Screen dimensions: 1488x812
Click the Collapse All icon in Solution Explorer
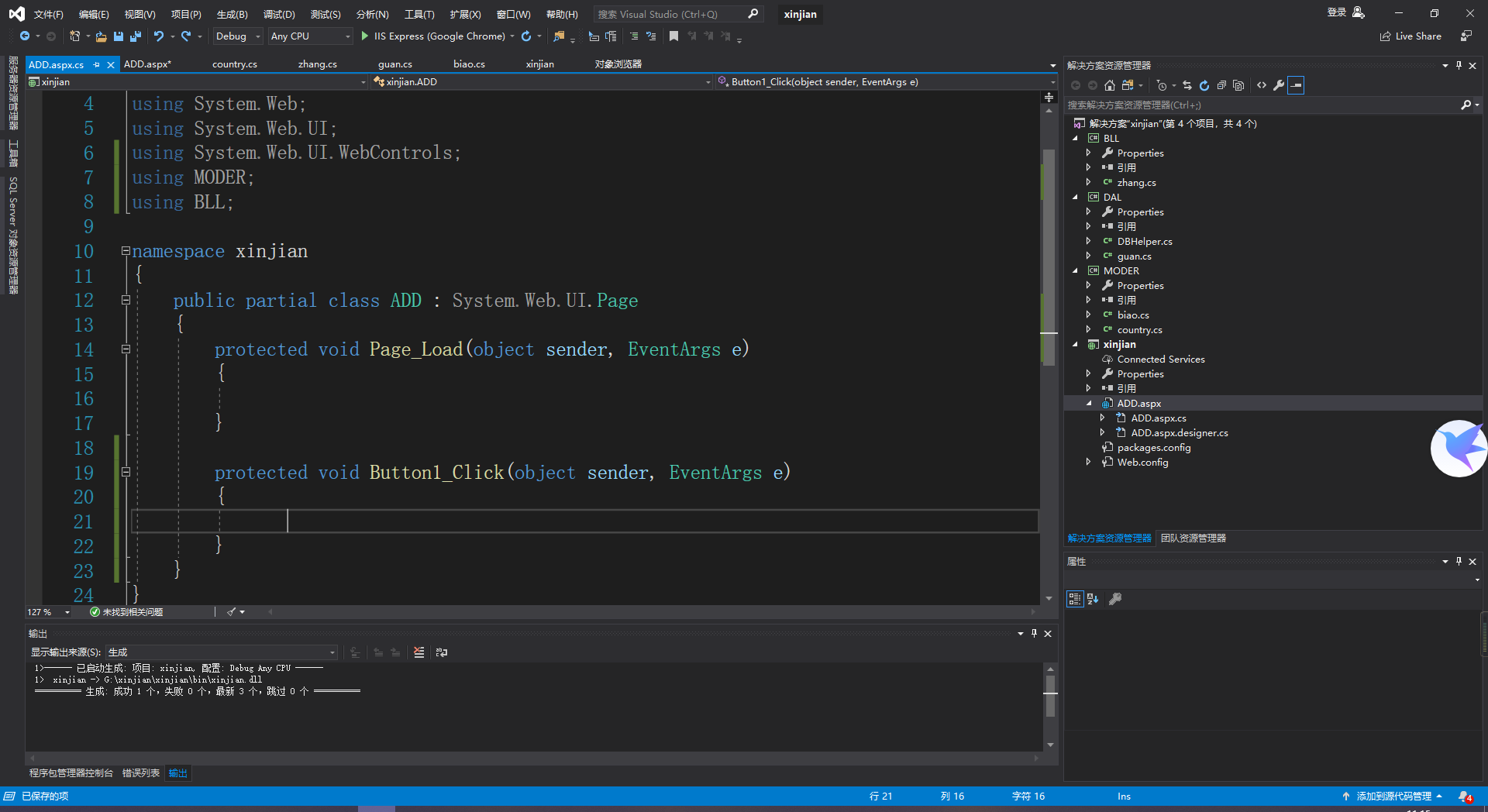pyautogui.click(x=1221, y=85)
